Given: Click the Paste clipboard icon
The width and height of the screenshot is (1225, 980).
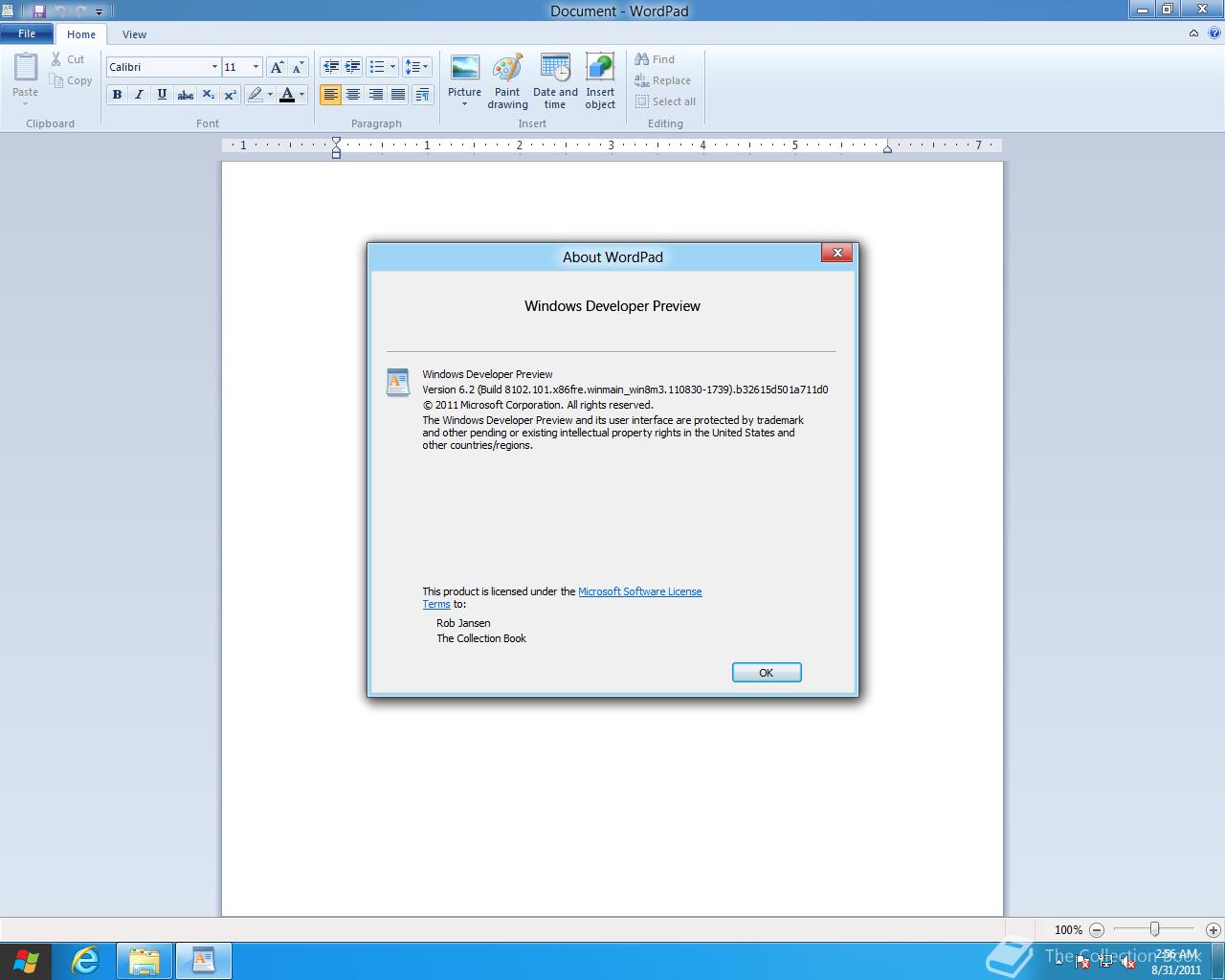Looking at the screenshot, I should click(x=26, y=68).
